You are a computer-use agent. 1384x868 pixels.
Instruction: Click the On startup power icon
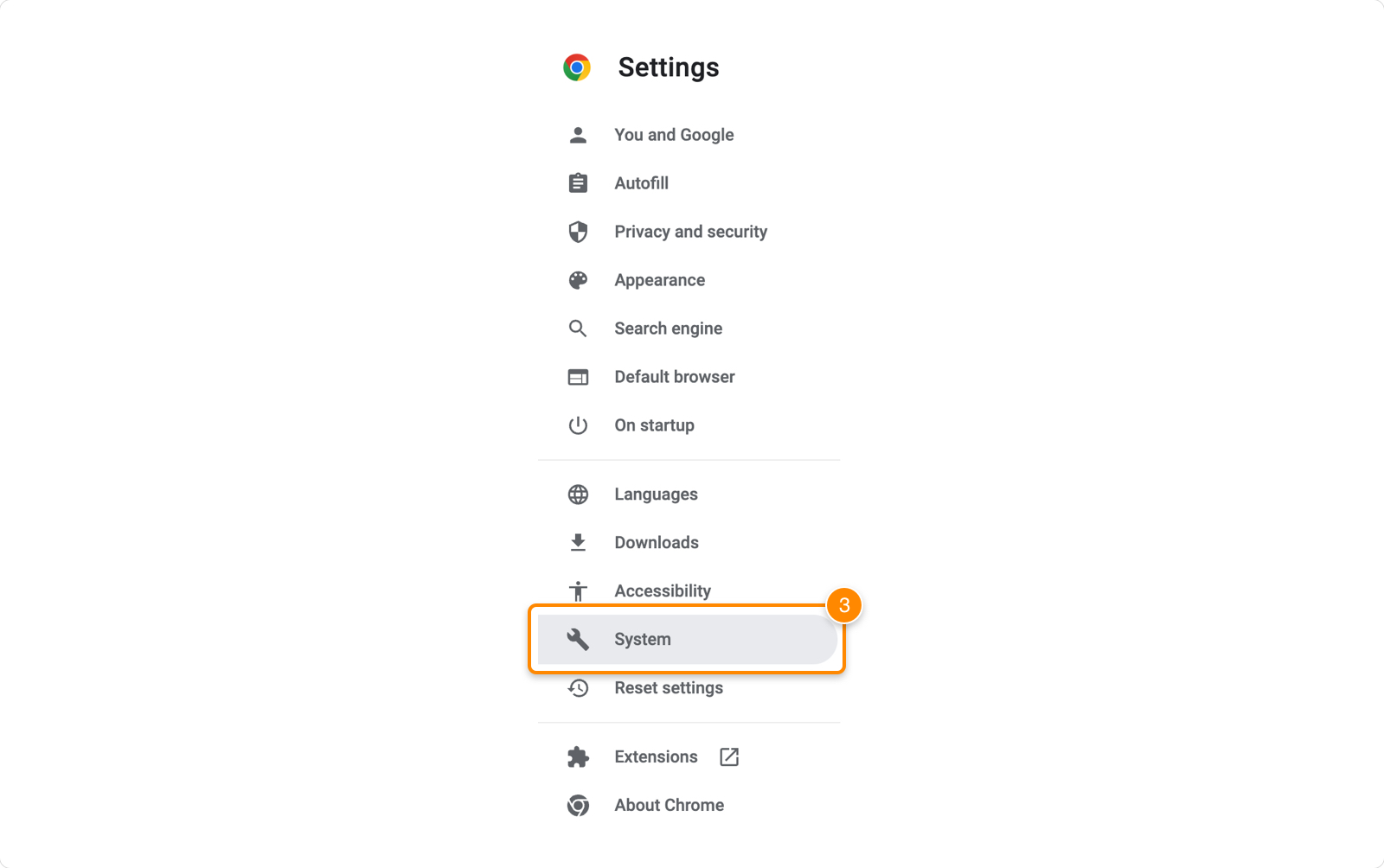[577, 424]
